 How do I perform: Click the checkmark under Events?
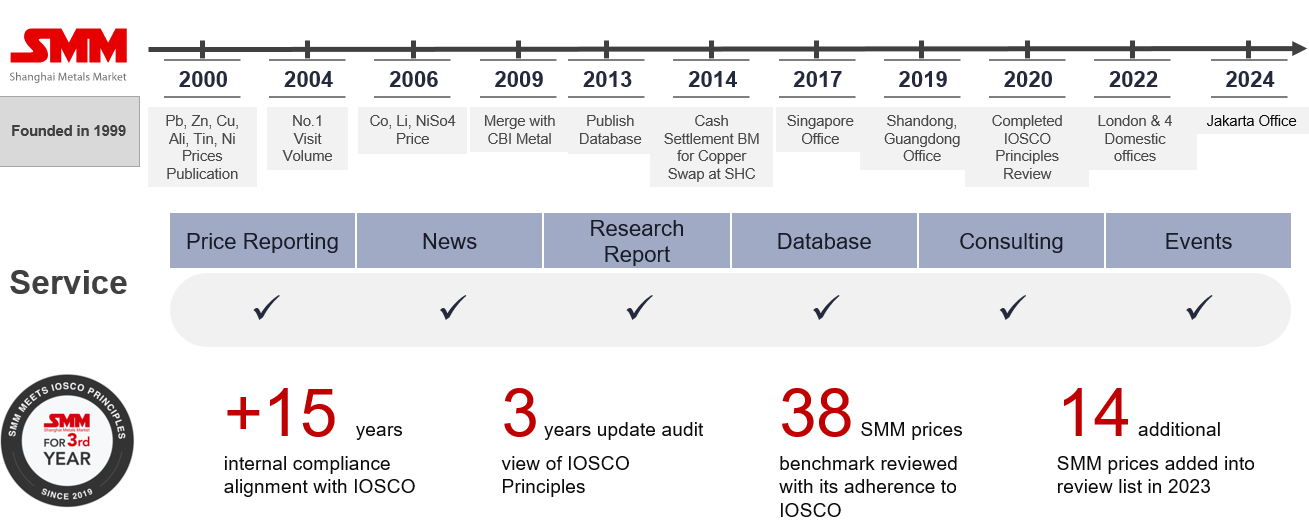tap(1199, 309)
